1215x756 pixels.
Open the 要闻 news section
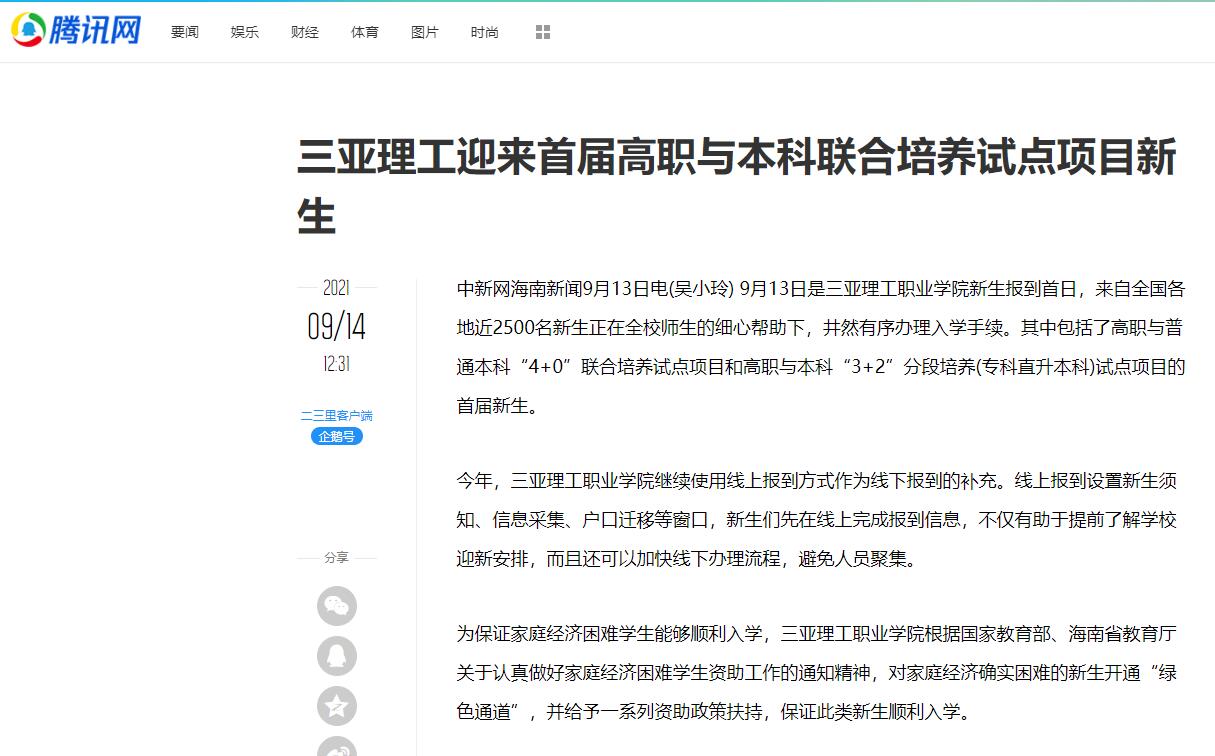pos(185,32)
